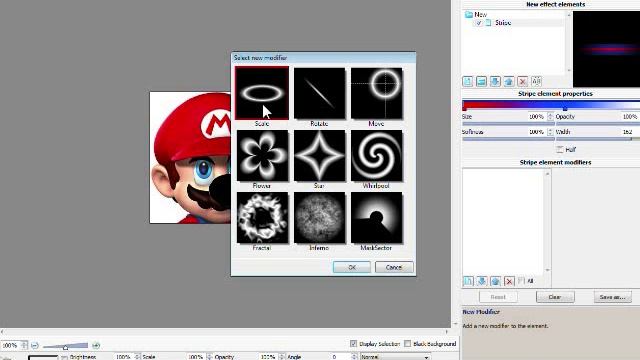Image resolution: width=640 pixels, height=360 pixels.
Task: Pick the MaskSector modifier
Action: [x=376, y=218]
